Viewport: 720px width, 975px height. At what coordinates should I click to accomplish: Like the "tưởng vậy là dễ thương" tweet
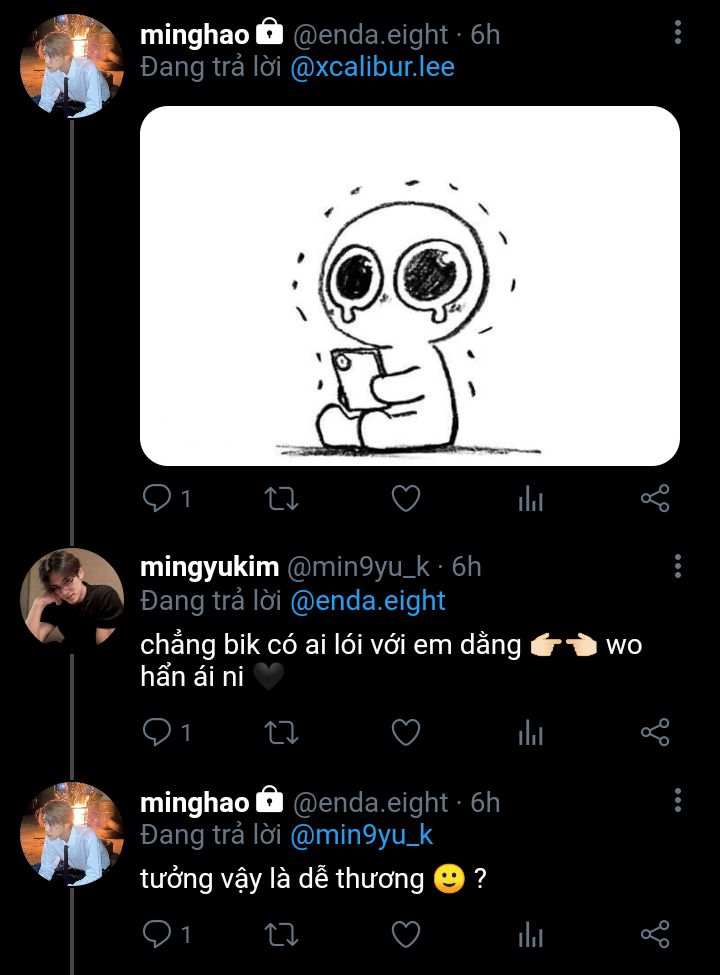(406, 934)
